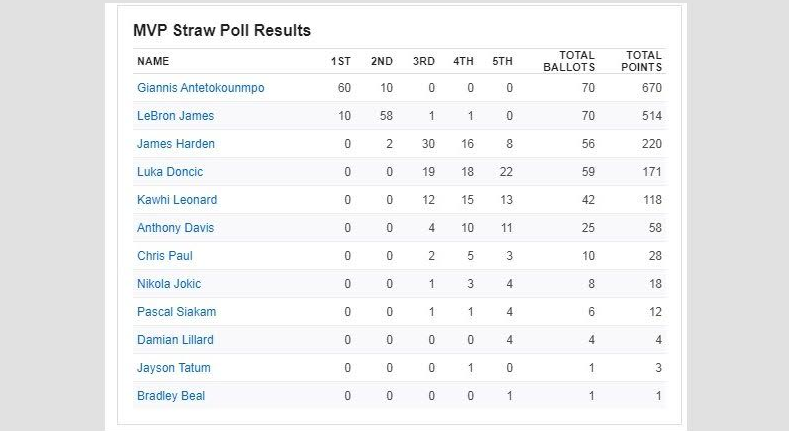789x431 pixels.
Task: Click the TOTAL POINTS column header
Action: tap(642, 61)
